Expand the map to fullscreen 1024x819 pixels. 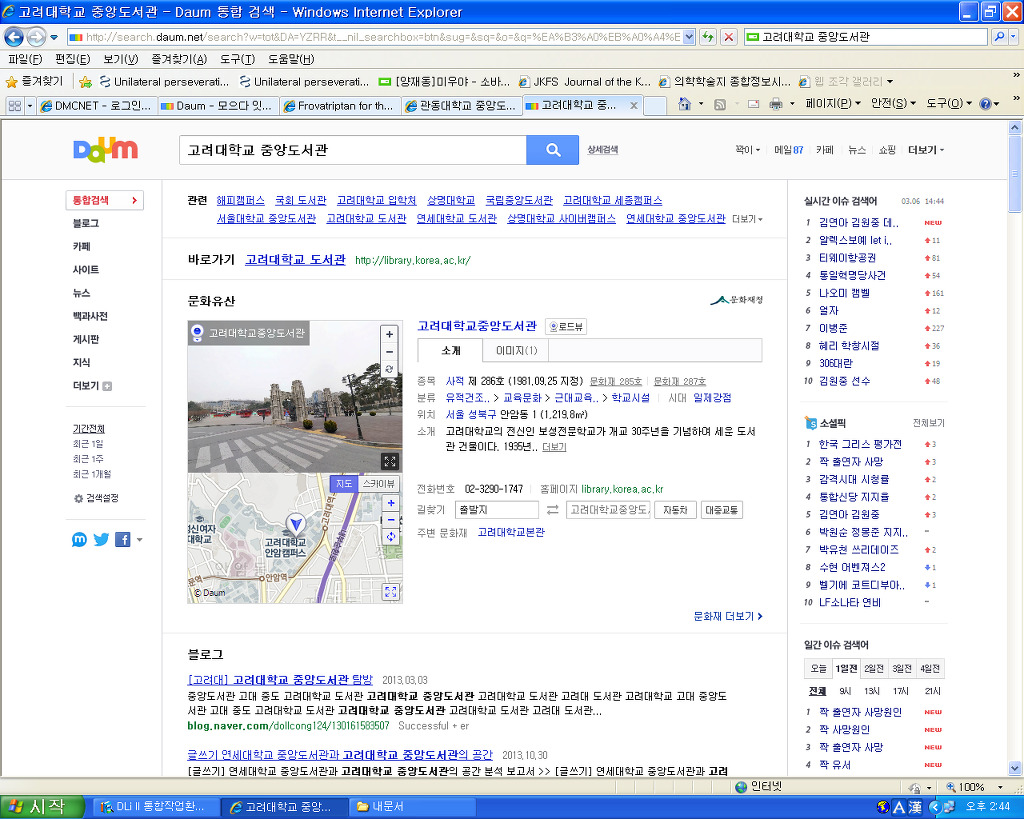coord(391,592)
